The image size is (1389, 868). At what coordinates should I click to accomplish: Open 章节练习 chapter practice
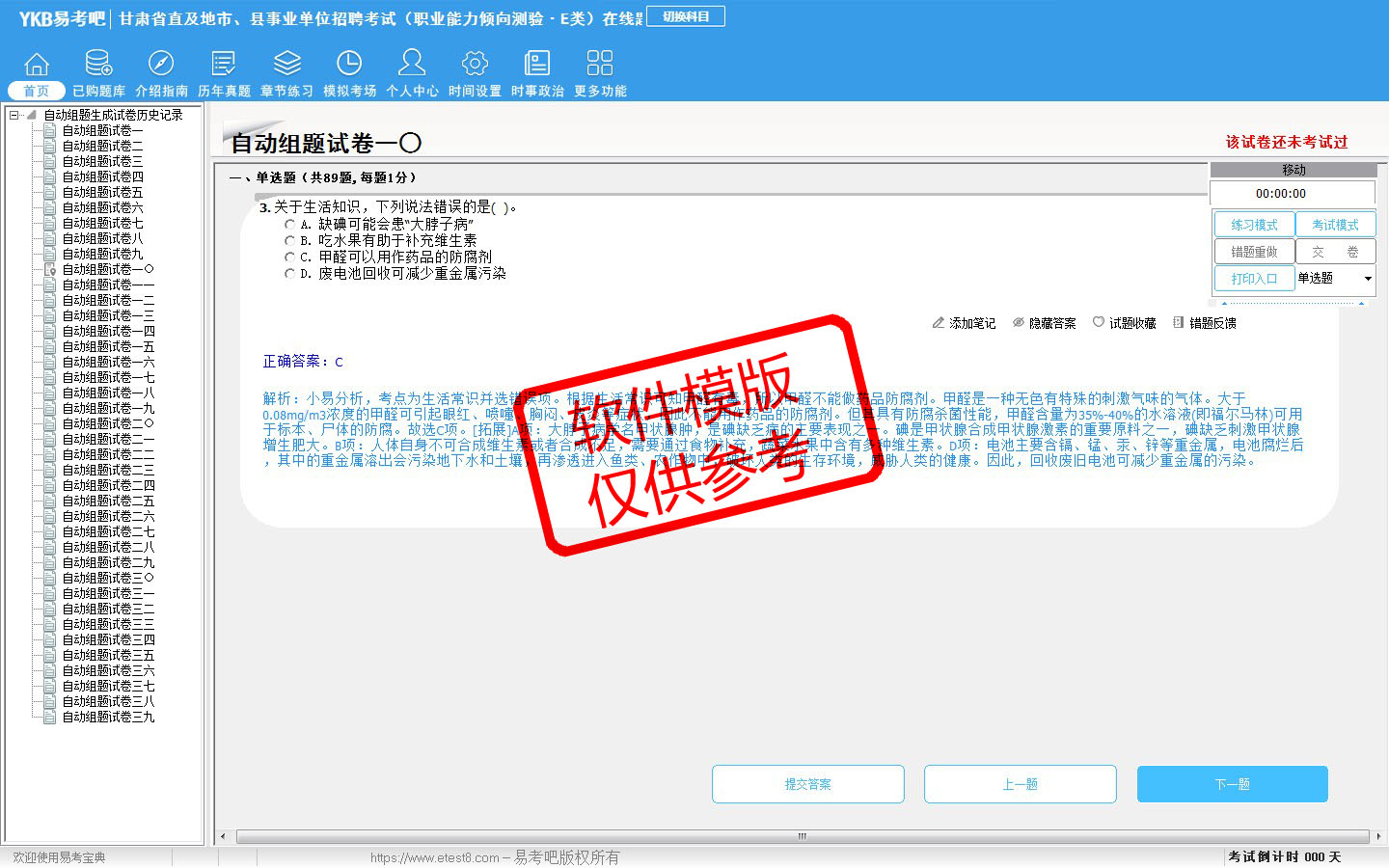286,65
